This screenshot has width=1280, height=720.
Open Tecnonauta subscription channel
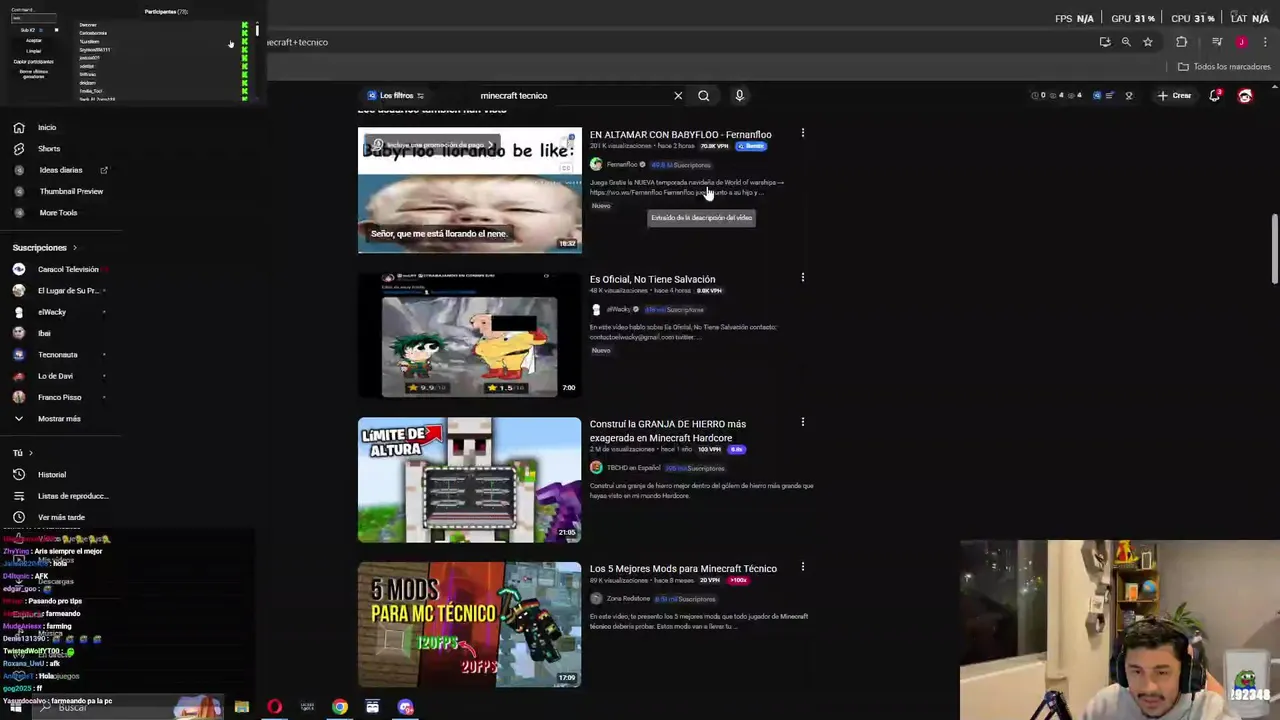coord(60,354)
